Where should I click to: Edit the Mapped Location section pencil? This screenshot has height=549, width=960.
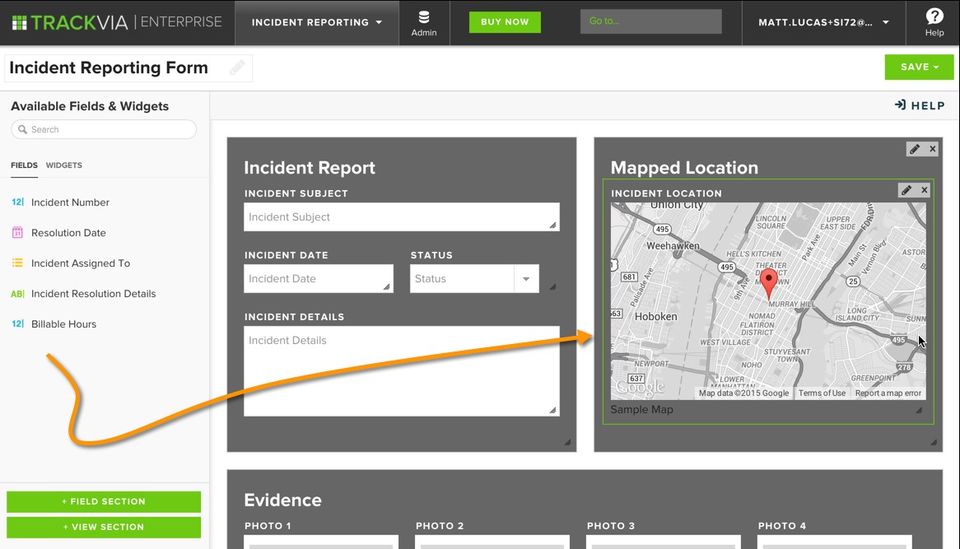(x=915, y=149)
